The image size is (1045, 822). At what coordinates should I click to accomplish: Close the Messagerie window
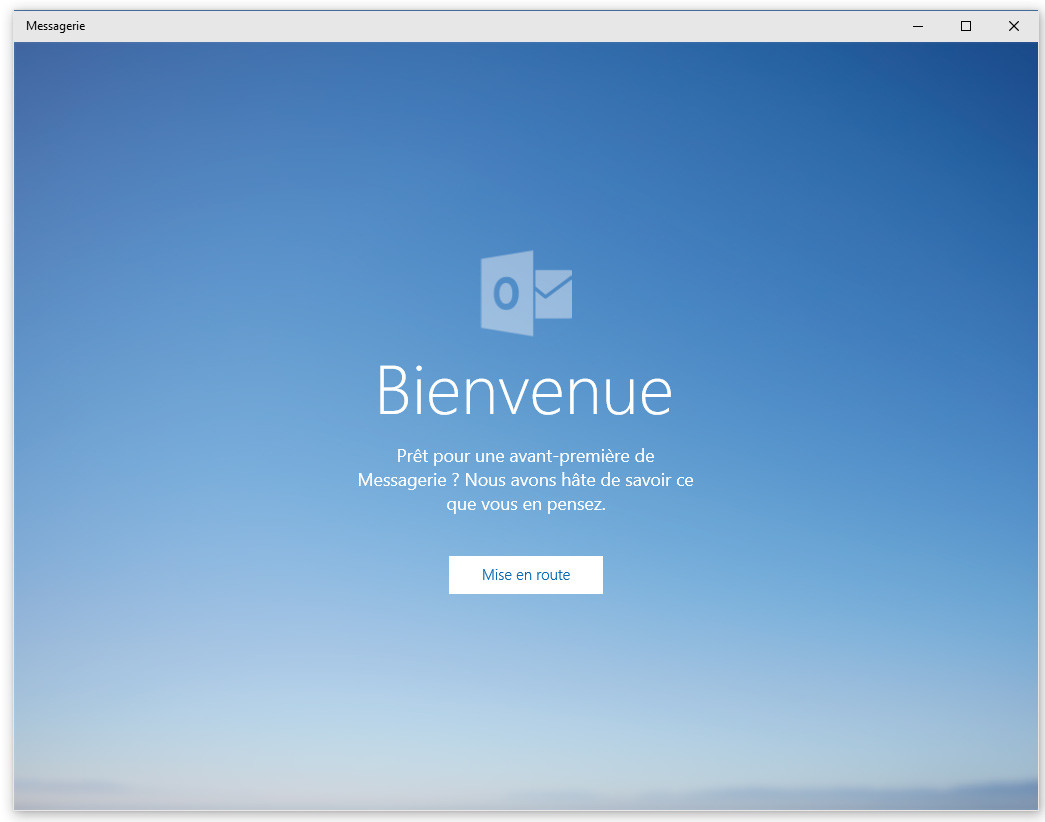point(1014,27)
